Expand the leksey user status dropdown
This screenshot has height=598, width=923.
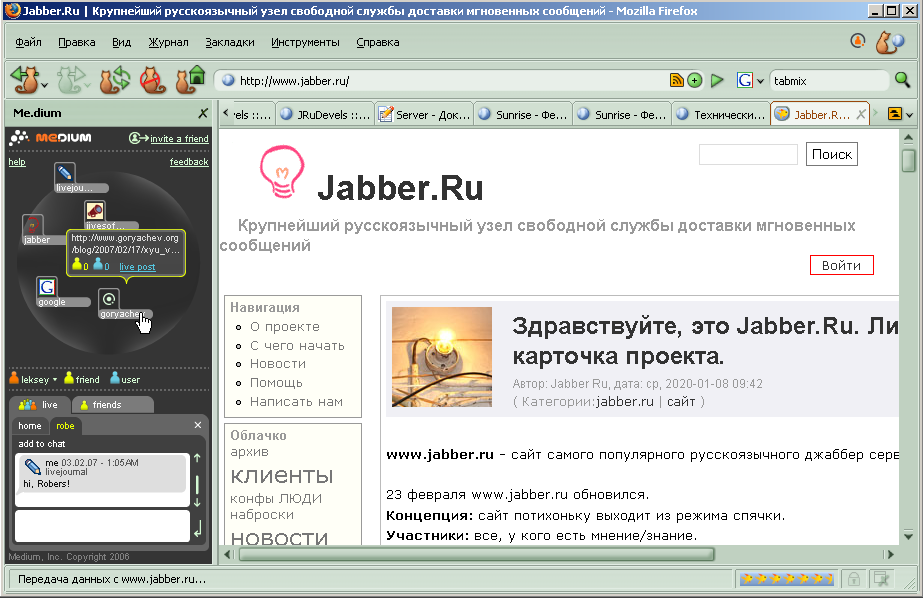55,380
